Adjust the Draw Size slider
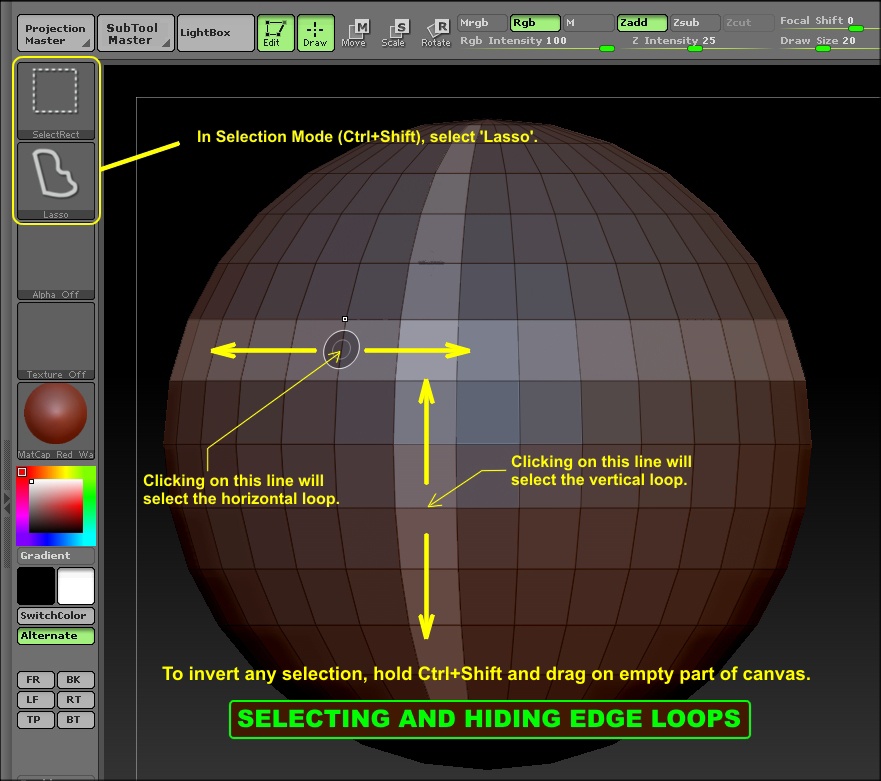The width and height of the screenshot is (881, 781). pos(829,42)
